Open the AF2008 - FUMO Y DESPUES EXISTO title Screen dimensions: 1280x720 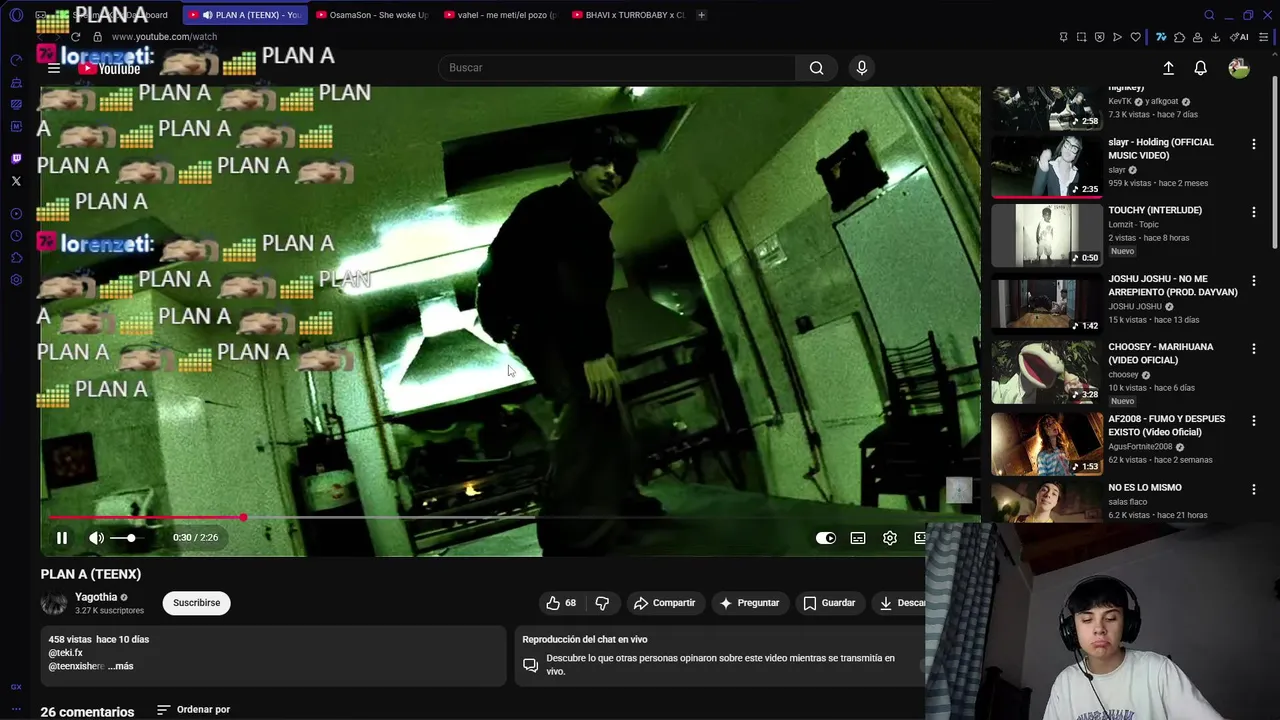click(1166, 426)
